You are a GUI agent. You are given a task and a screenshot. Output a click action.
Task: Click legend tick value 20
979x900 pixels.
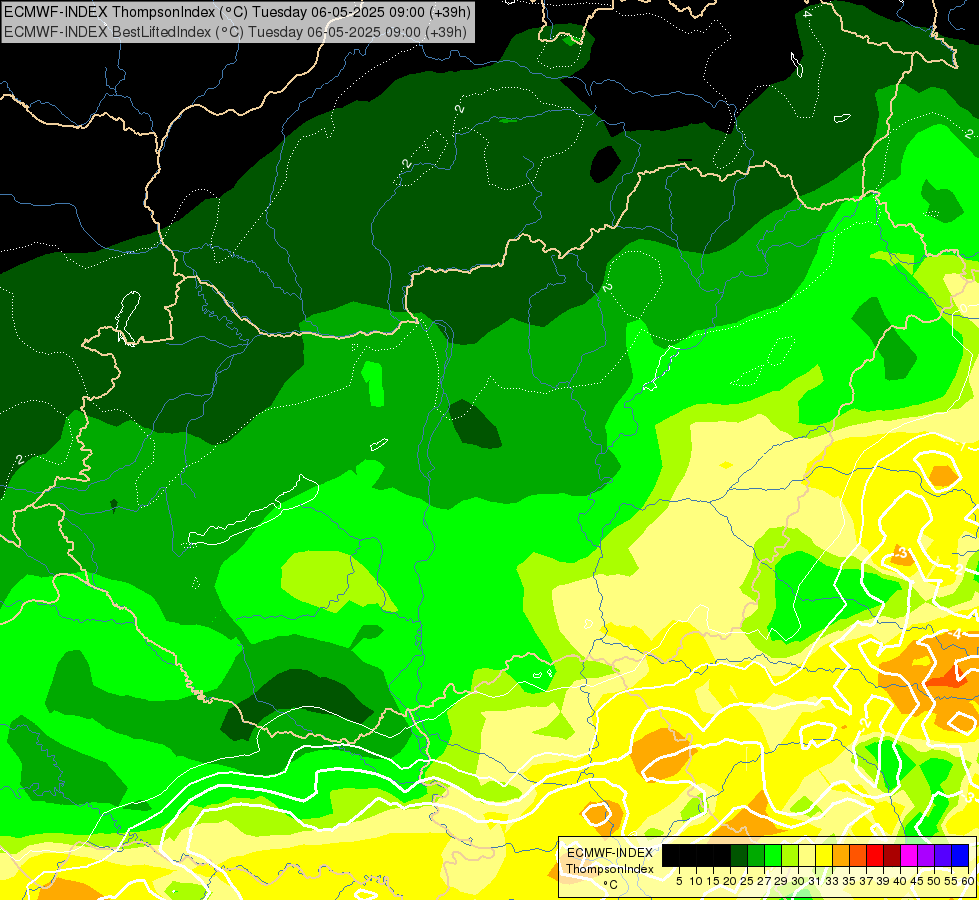[731, 881]
